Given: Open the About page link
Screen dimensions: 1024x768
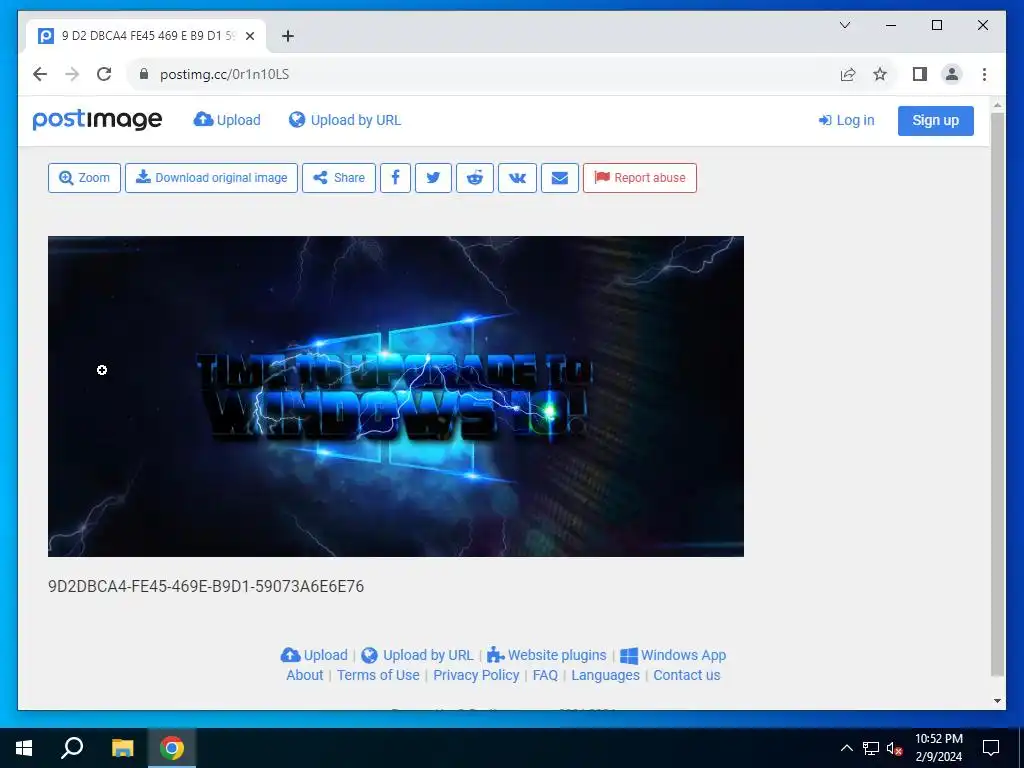Looking at the screenshot, I should pyautogui.click(x=304, y=675).
